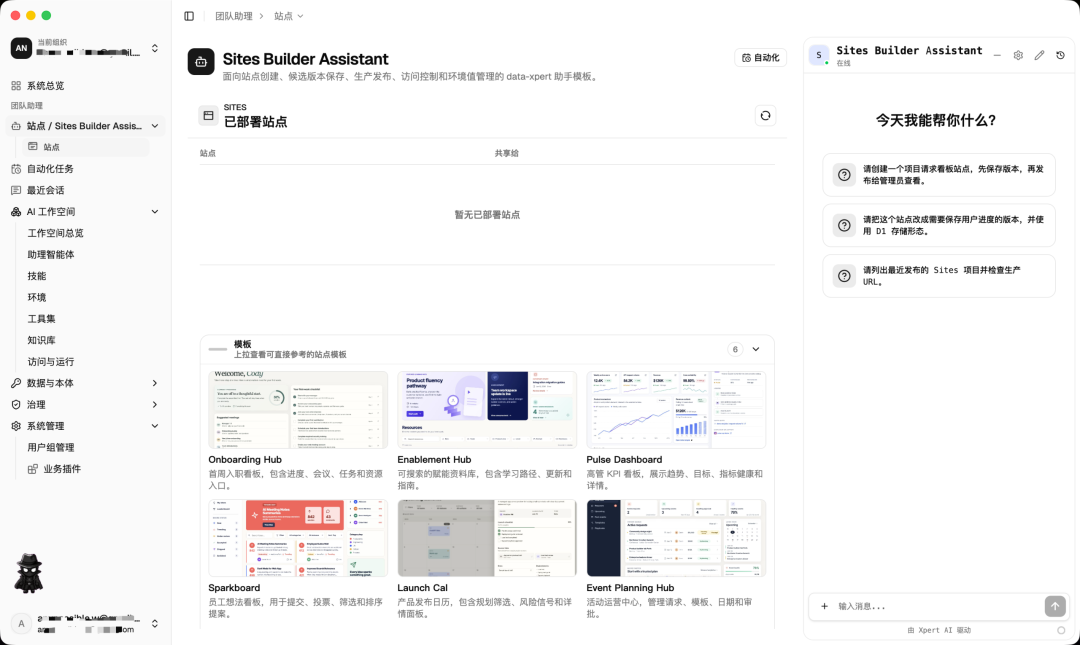1080x645 pixels.
Task: Open the 站点 breadcrumb dropdown
Action: [x=289, y=16]
